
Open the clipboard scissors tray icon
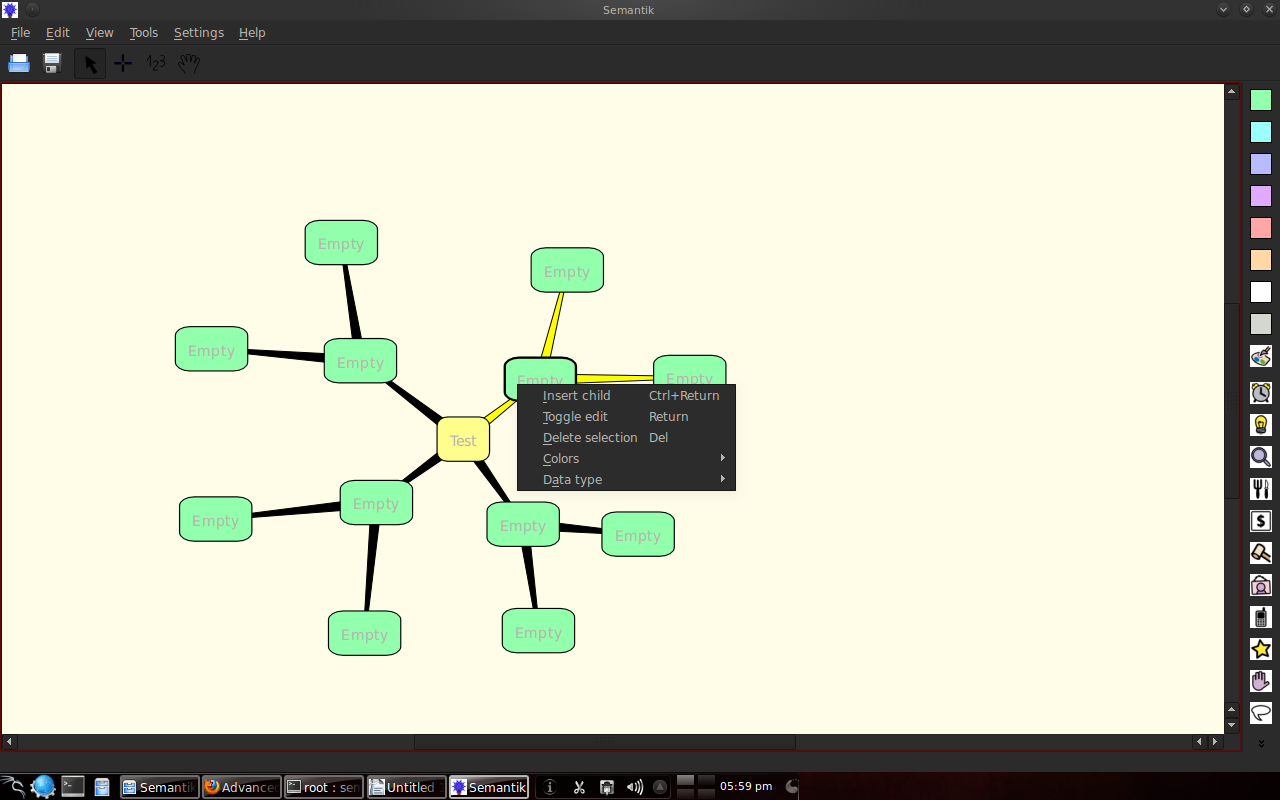point(578,787)
